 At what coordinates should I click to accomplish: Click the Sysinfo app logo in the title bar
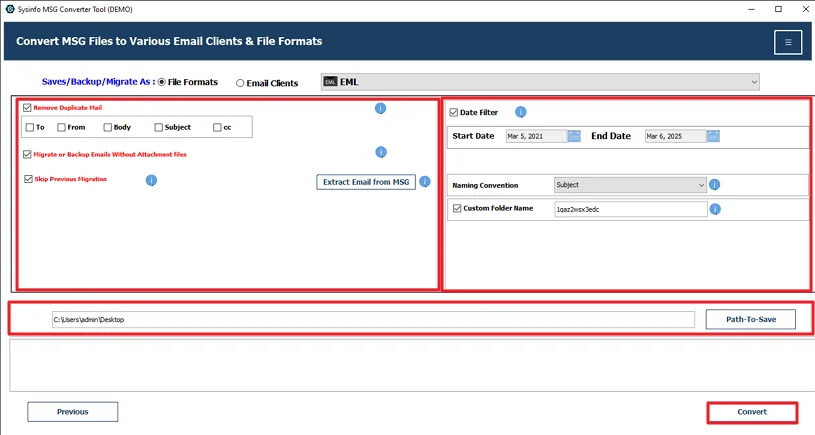pos(10,9)
